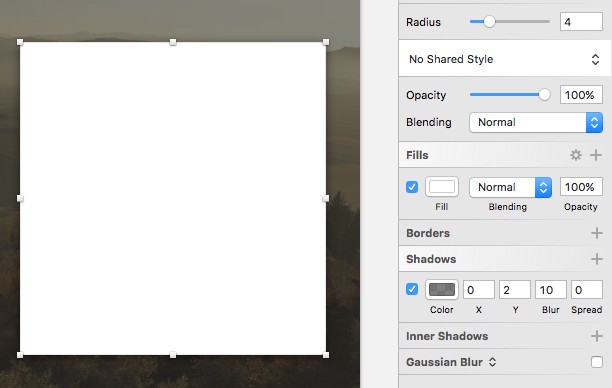Click the right-middle resize handle of rectangle

(326, 198)
